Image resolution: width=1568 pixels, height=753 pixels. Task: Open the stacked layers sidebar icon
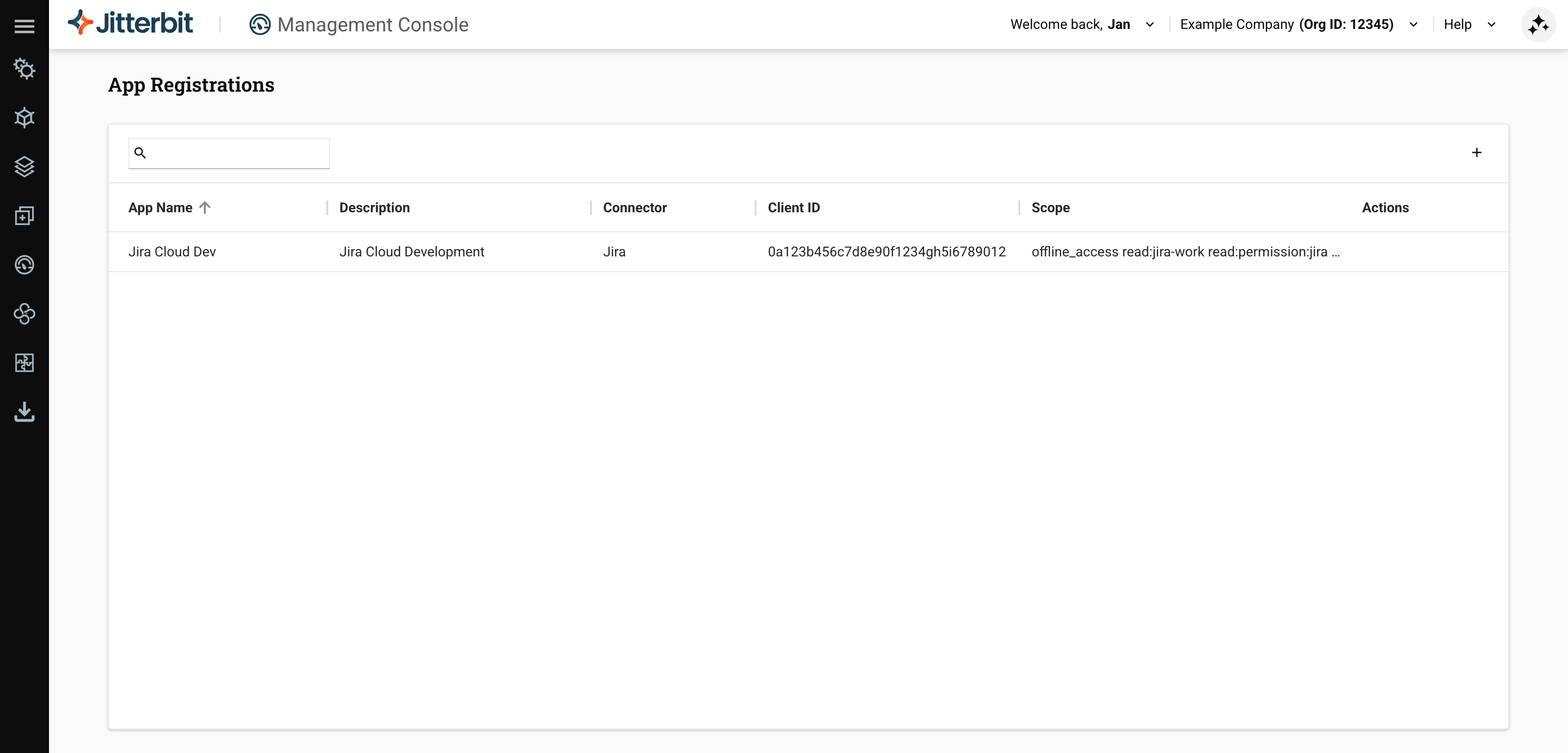click(24, 166)
